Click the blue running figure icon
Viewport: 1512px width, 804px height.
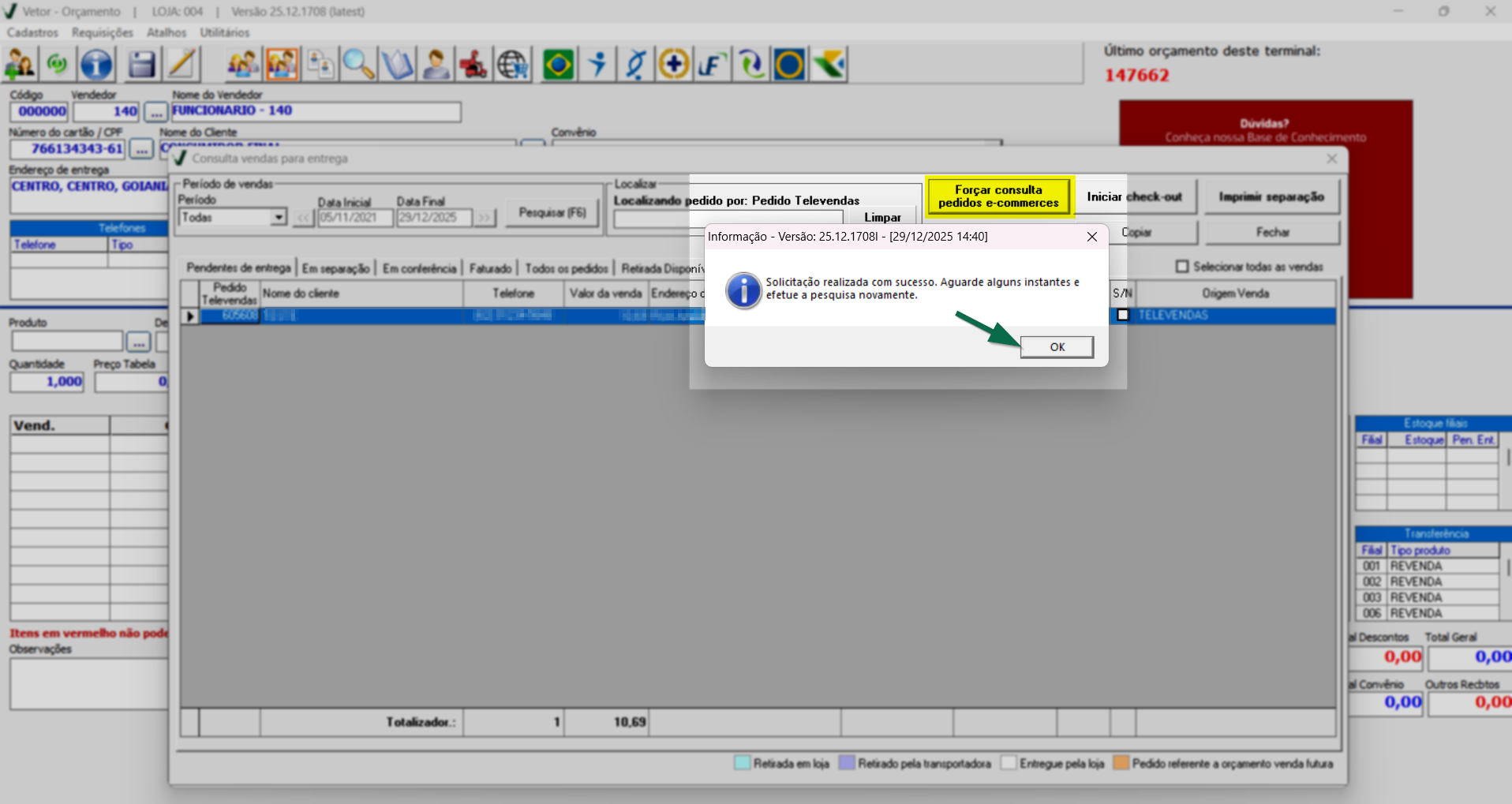pyautogui.click(x=597, y=65)
